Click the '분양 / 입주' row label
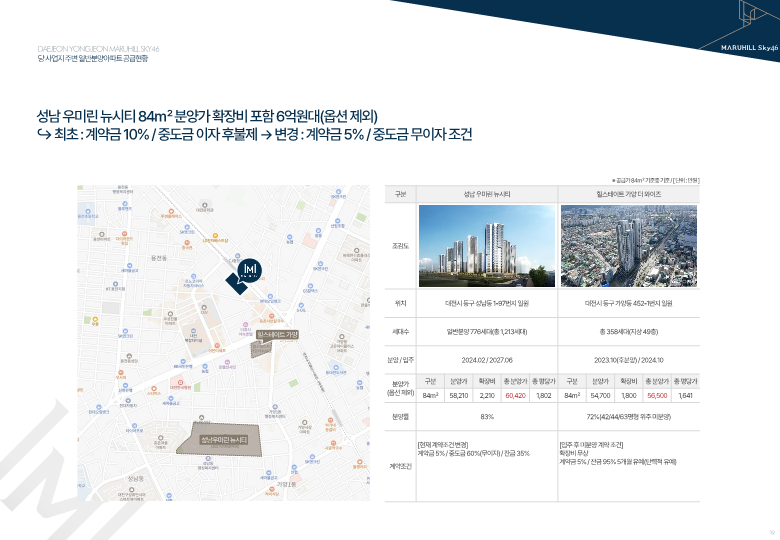 (x=400, y=360)
